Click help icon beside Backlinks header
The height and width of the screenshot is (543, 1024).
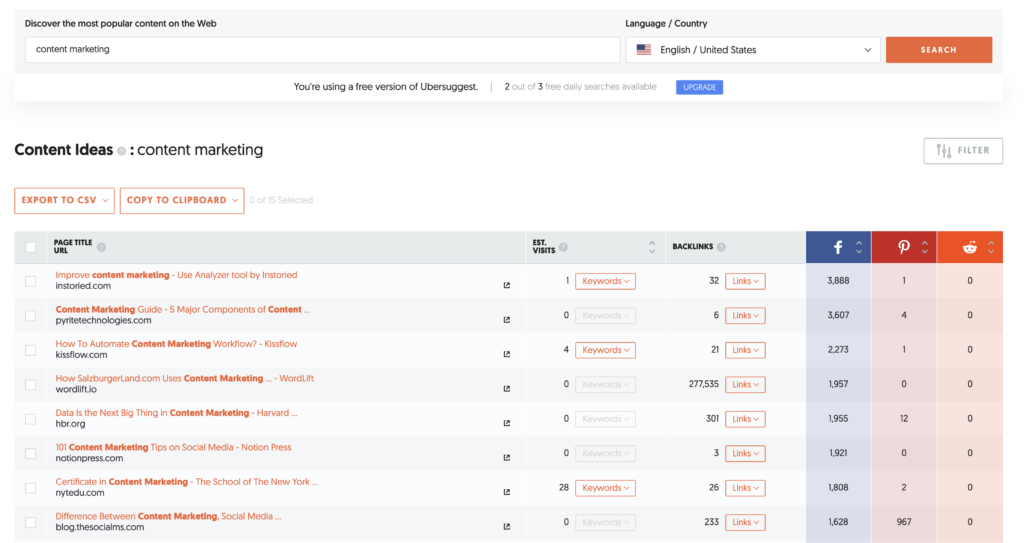click(721, 247)
